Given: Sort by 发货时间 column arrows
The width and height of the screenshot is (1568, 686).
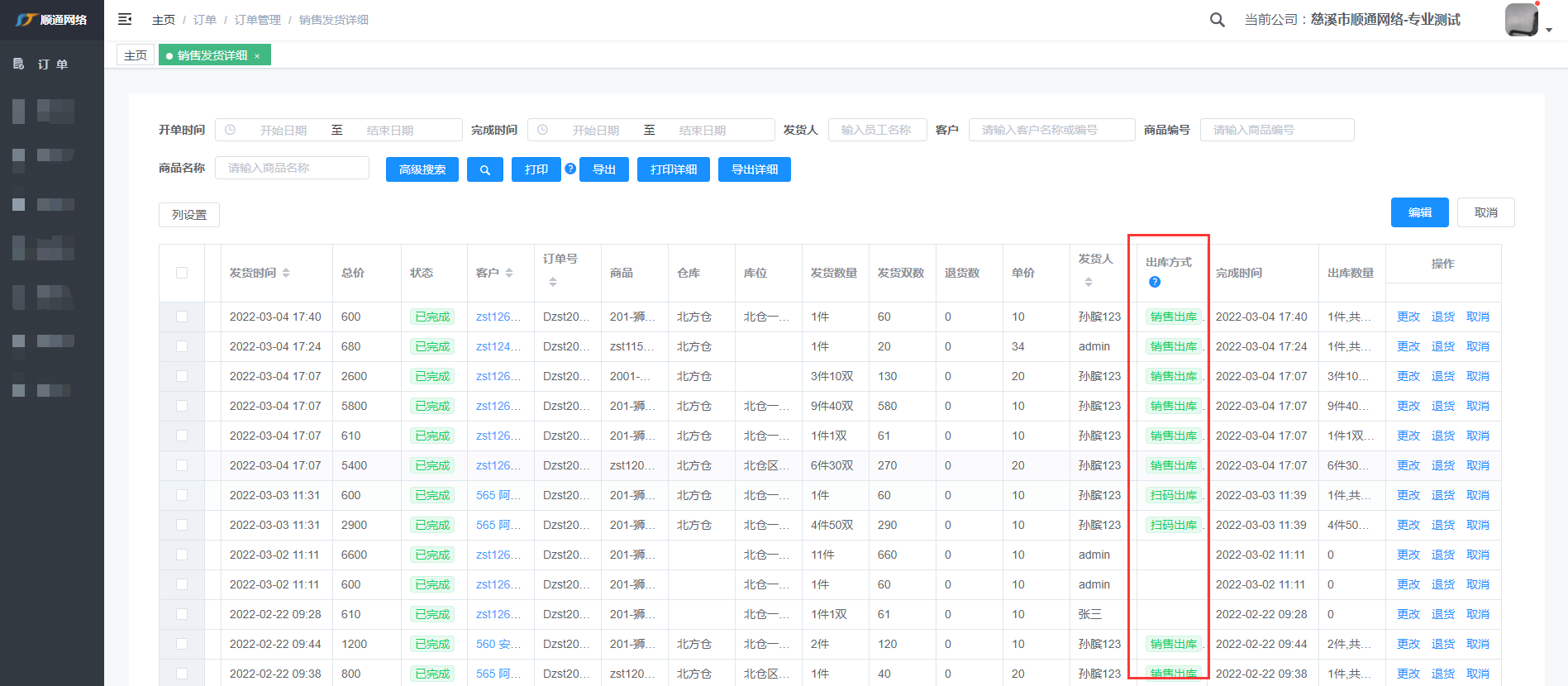Looking at the screenshot, I should pos(286,273).
